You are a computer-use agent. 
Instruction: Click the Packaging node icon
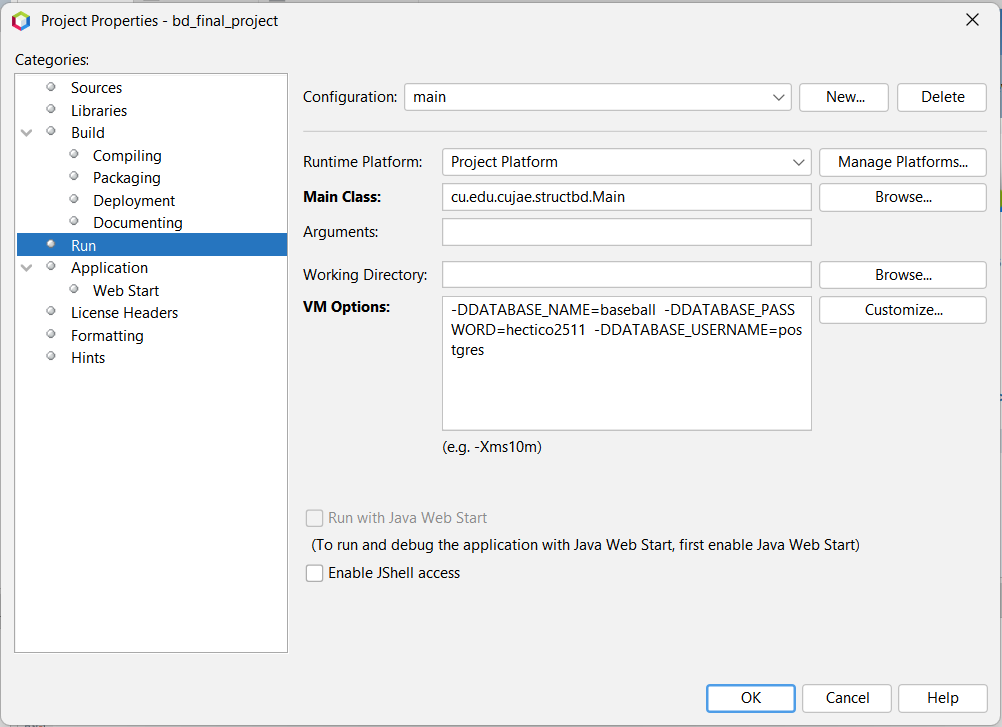click(72, 177)
